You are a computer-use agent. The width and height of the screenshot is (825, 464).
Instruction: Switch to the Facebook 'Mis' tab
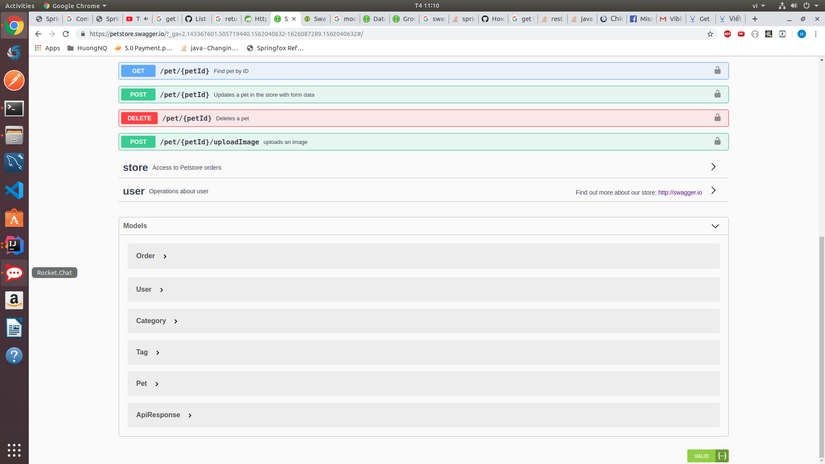coord(641,18)
